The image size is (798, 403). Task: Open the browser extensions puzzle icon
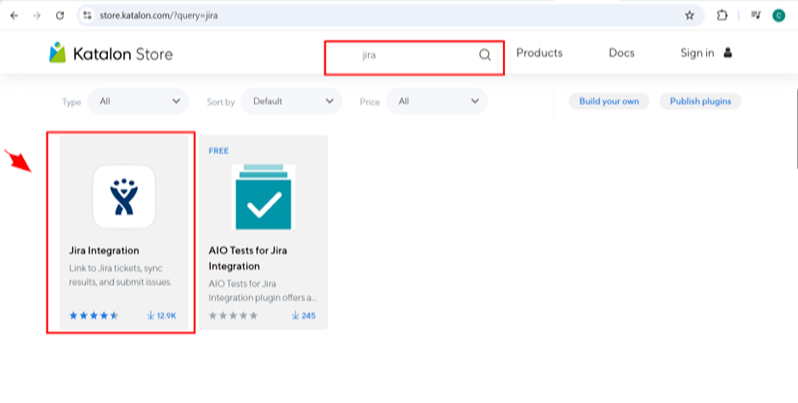click(722, 15)
